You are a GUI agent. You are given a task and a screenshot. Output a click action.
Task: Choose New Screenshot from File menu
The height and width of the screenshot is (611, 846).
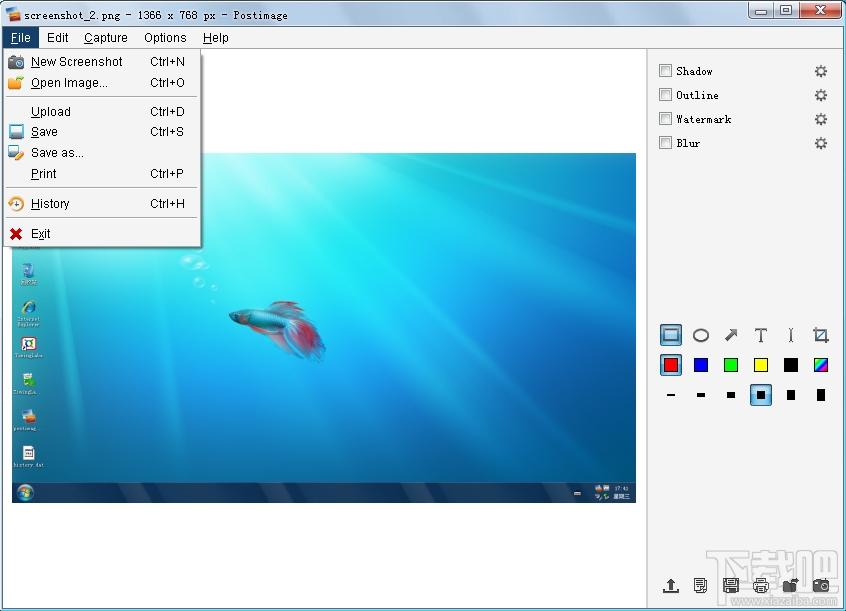102,62
